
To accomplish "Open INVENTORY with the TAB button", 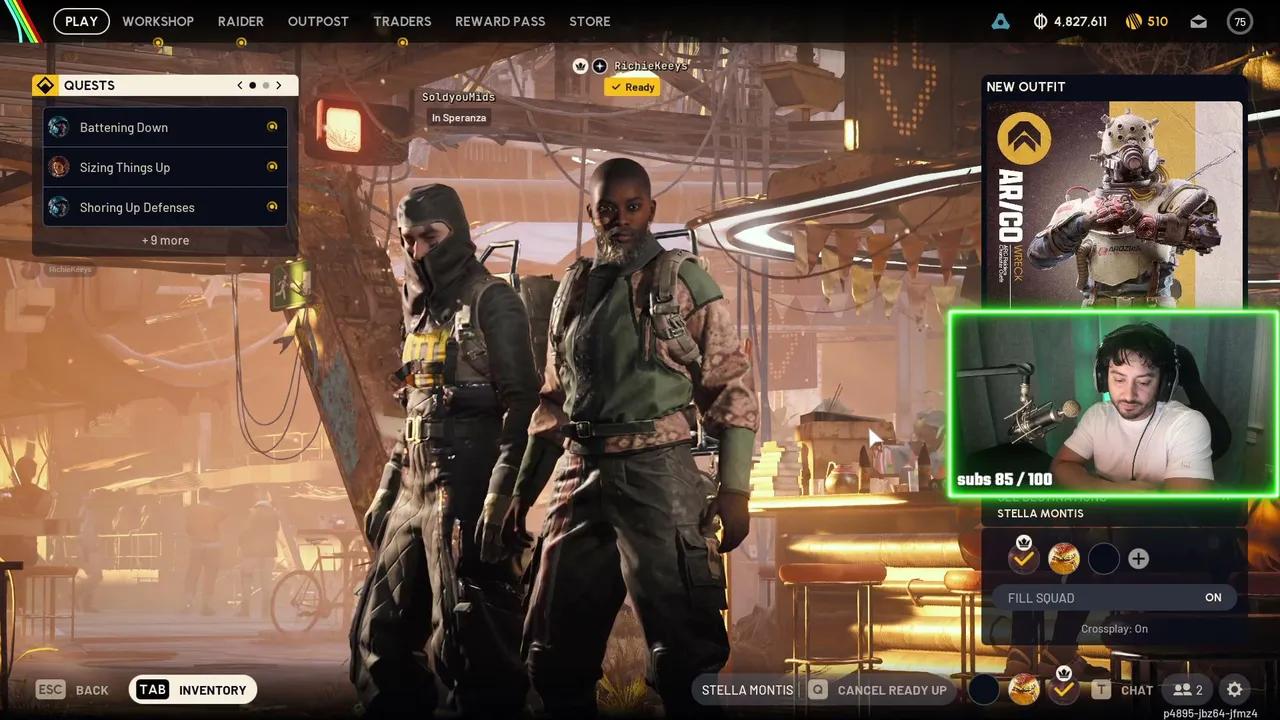I will pyautogui.click(x=193, y=689).
